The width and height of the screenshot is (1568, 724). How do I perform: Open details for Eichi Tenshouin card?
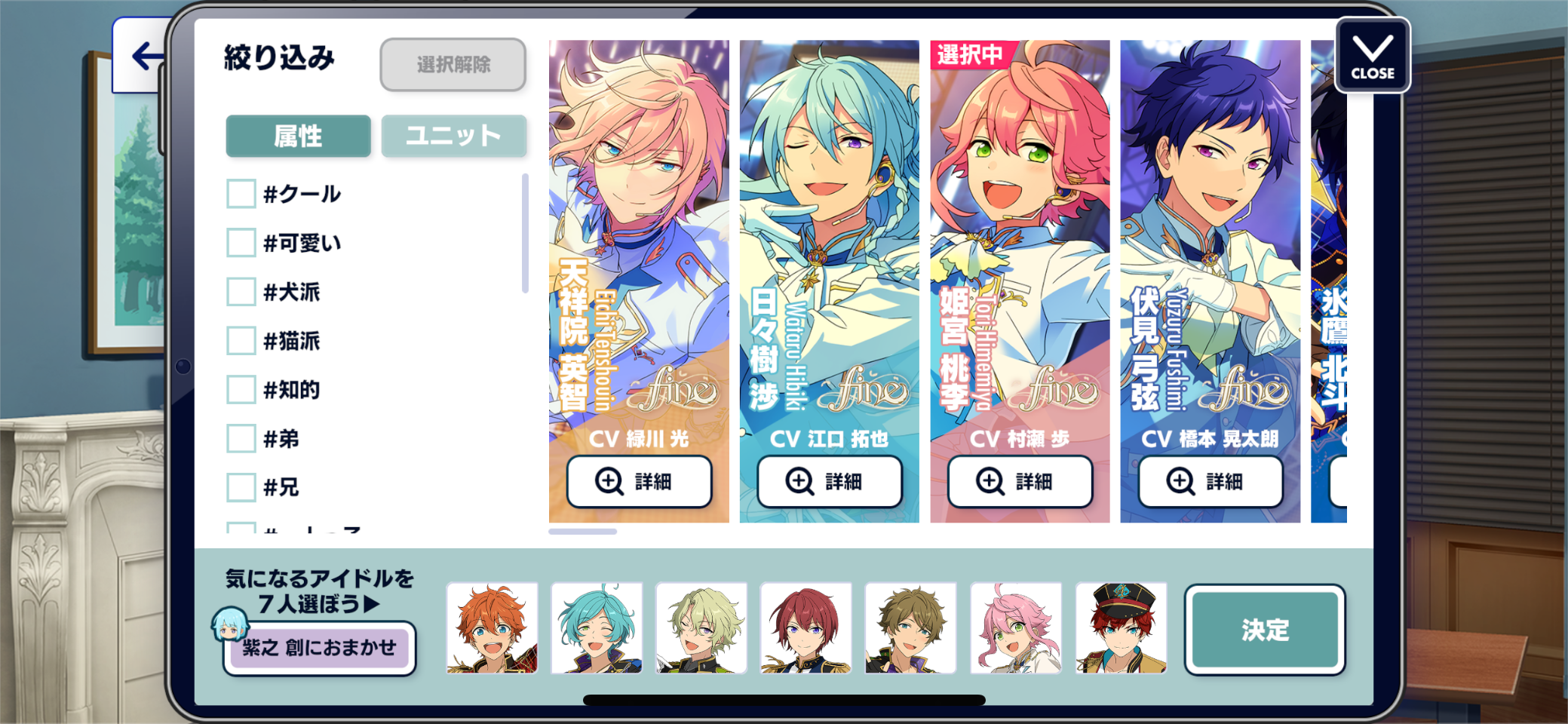[639, 481]
